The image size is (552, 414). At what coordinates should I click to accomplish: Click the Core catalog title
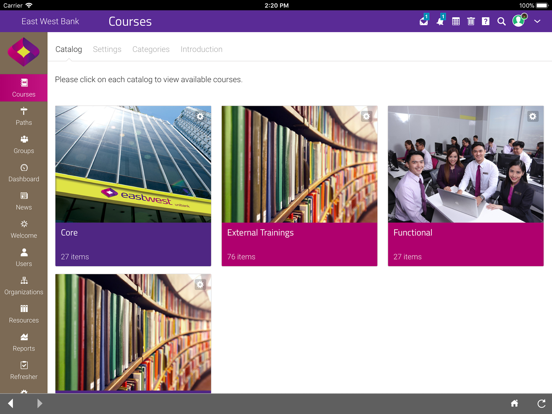(69, 233)
